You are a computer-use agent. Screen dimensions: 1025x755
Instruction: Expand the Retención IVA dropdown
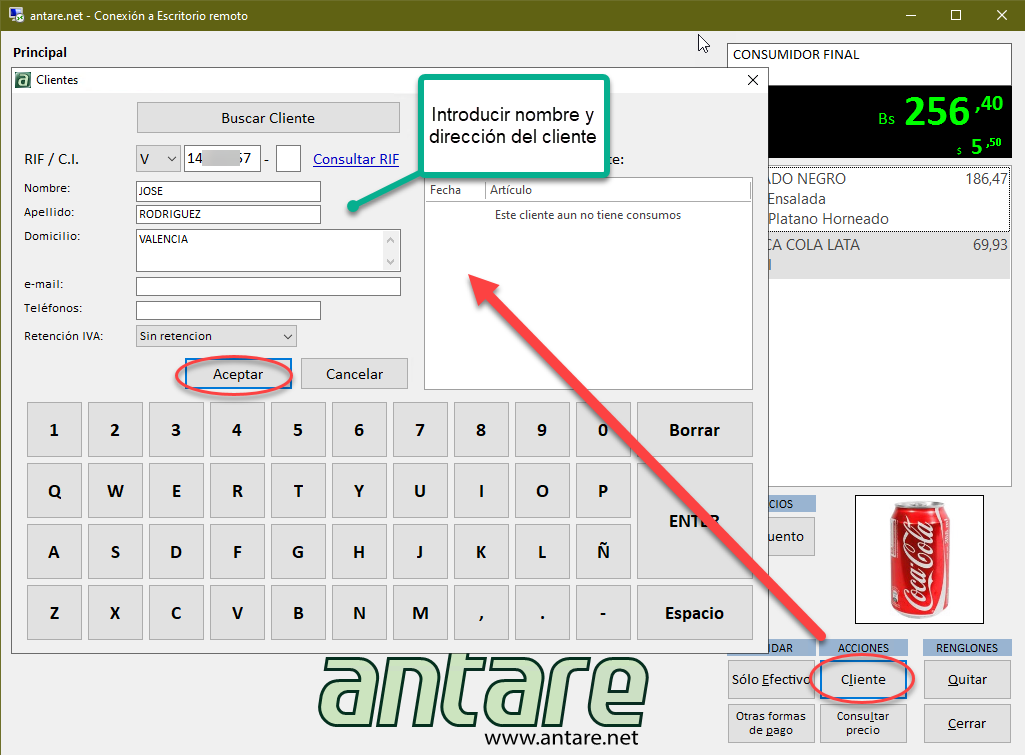(x=216, y=336)
